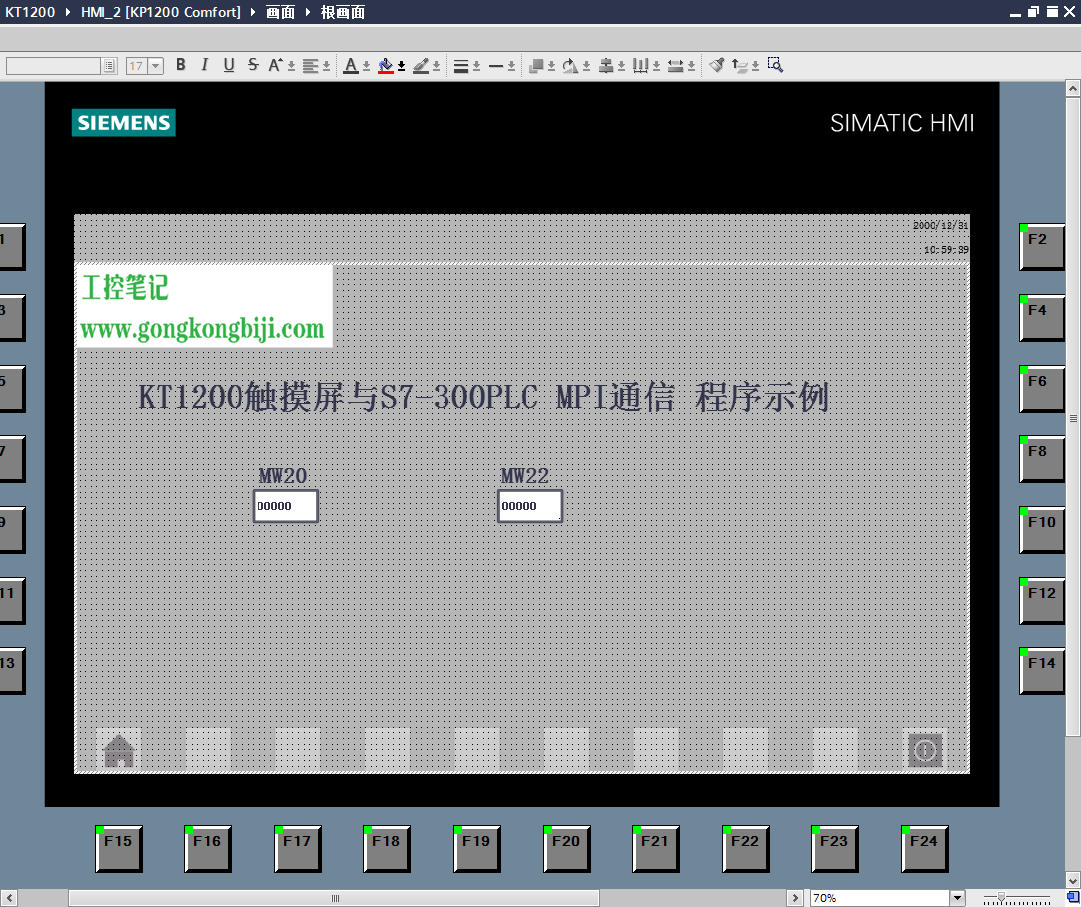Click the F19 function key
Image resolution: width=1081 pixels, height=907 pixels.
[x=476, y=848]
